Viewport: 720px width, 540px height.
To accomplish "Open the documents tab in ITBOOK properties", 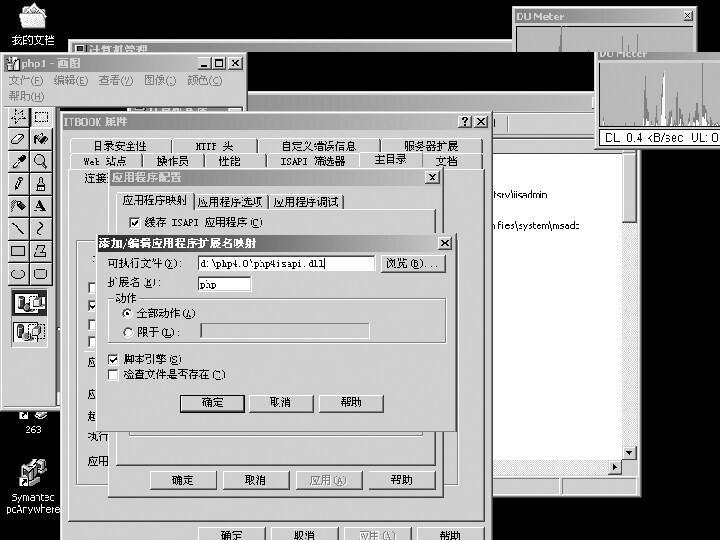I will 447,161.
